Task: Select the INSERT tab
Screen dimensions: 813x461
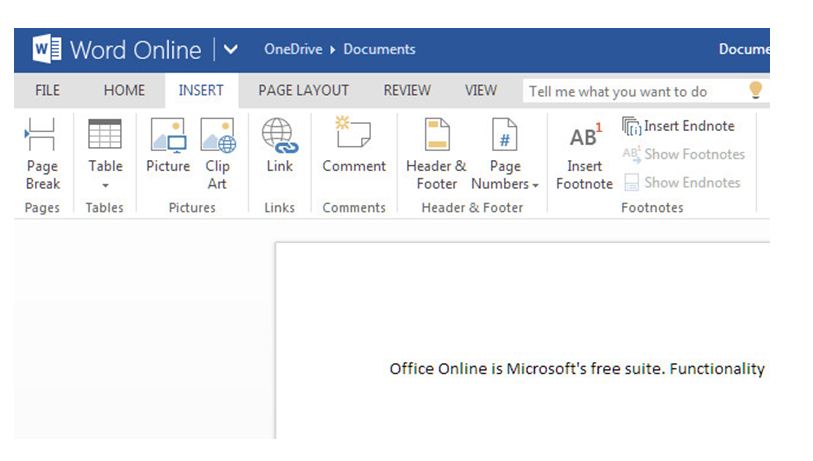Action: coord(201,90)
